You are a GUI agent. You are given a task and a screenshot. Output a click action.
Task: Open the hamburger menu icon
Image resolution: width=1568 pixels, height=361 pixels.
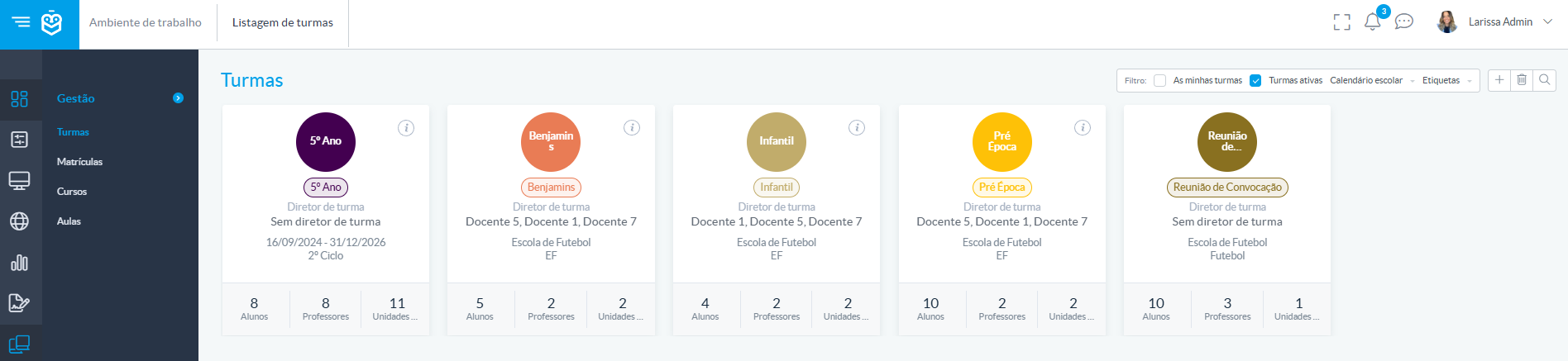21,22
